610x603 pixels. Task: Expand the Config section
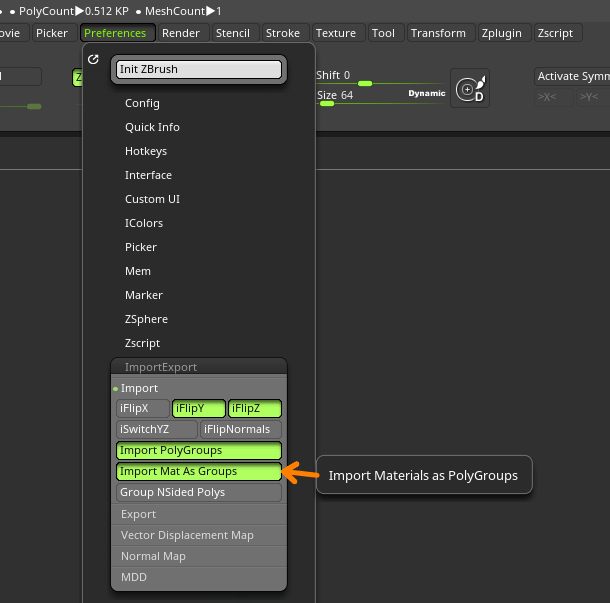point(142,103)
